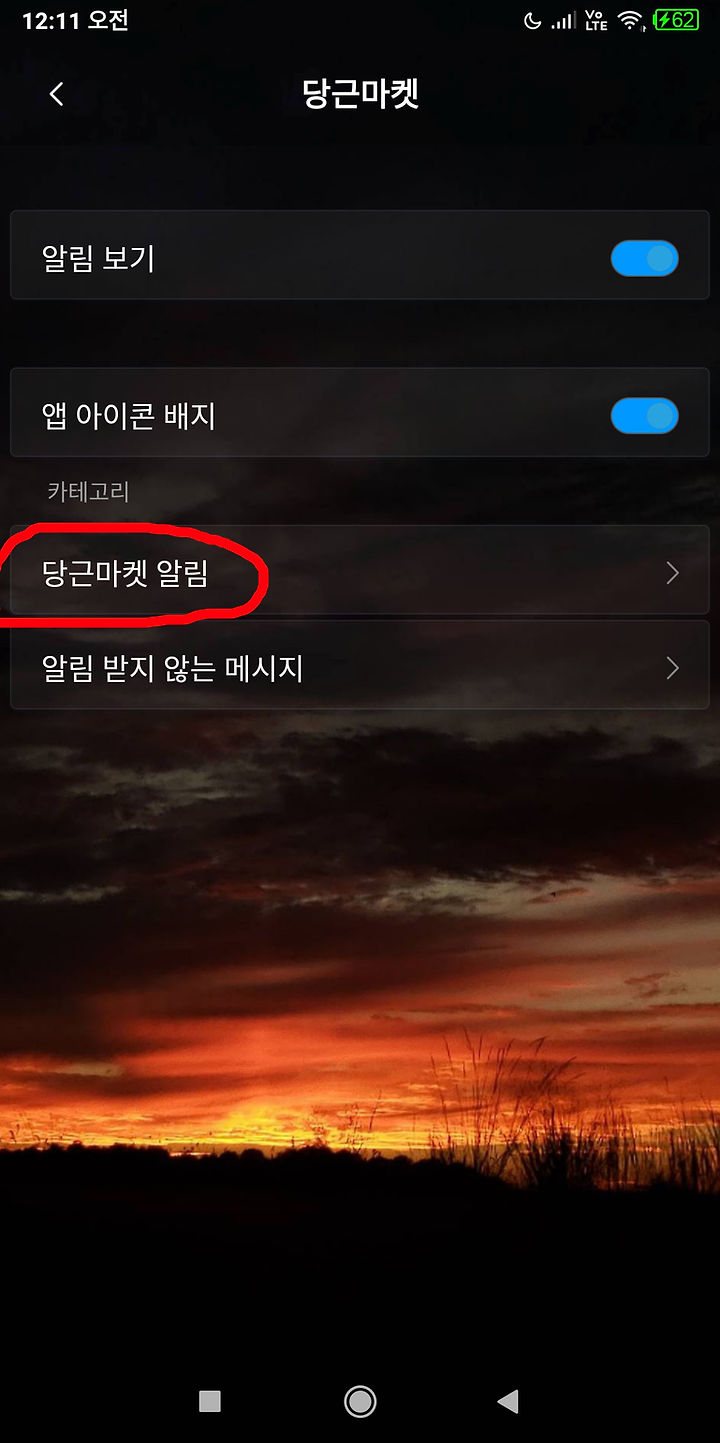Tap the 카테고리 section header
Image resolution: width=720 pixels, height=1443 pixels.
pyautogui.click(x=88, y=491)
